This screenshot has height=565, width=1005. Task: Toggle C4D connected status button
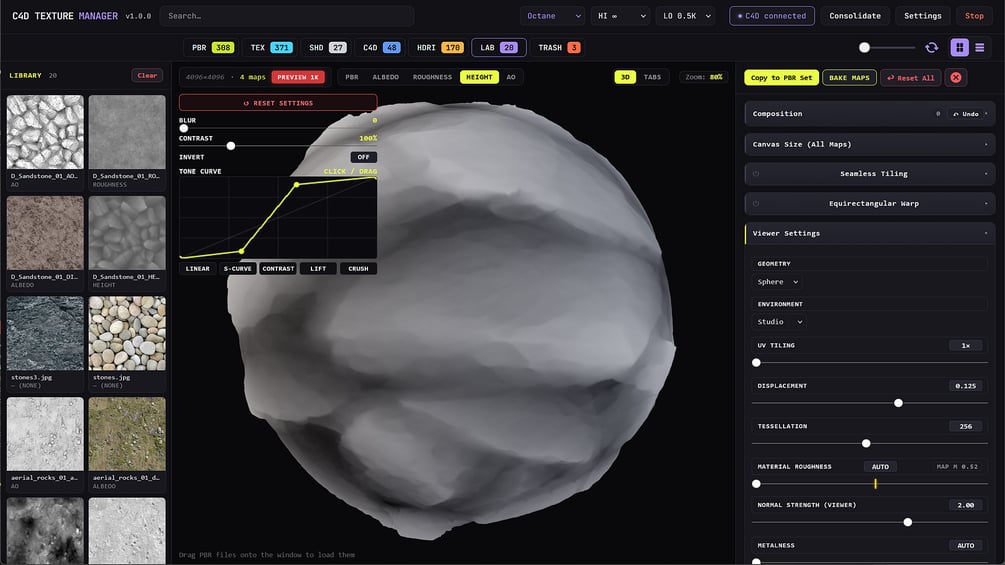(x=772, y=16)
